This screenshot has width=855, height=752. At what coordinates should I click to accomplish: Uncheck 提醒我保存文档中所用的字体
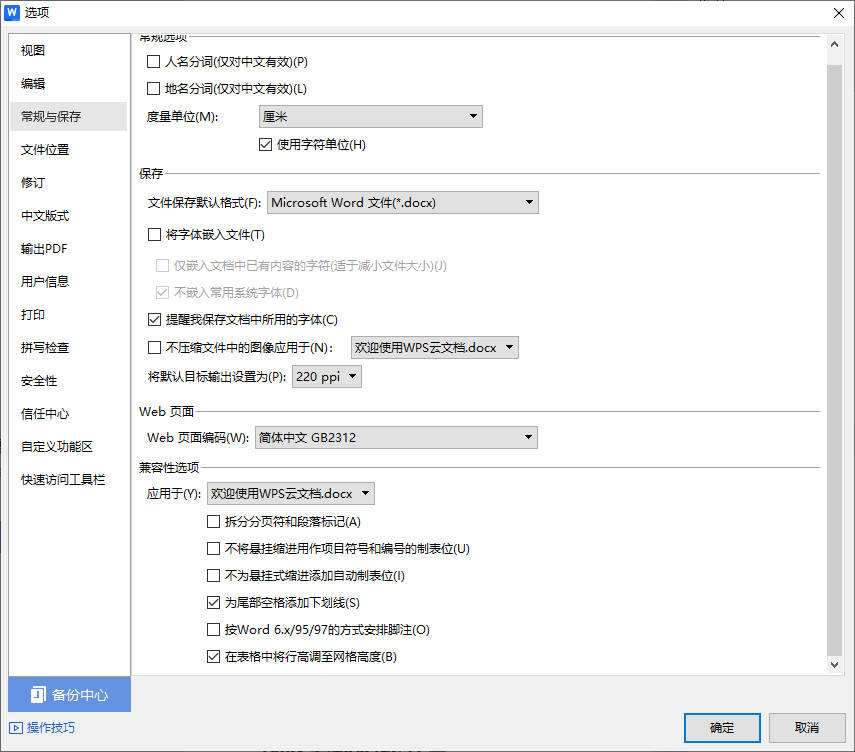coord(154,320)
